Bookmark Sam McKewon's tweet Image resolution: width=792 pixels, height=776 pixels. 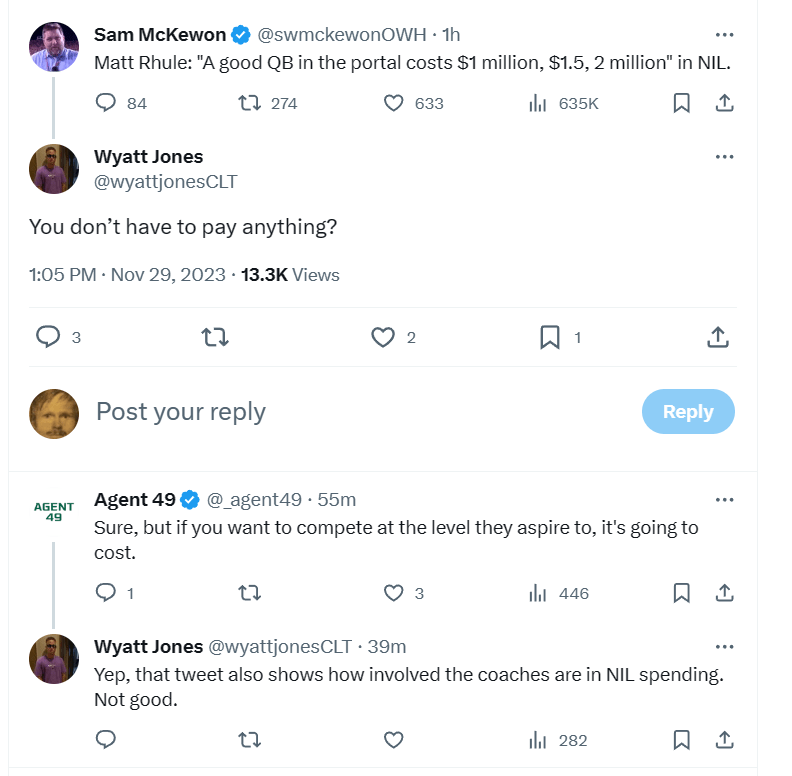click(x=681, y=103)
